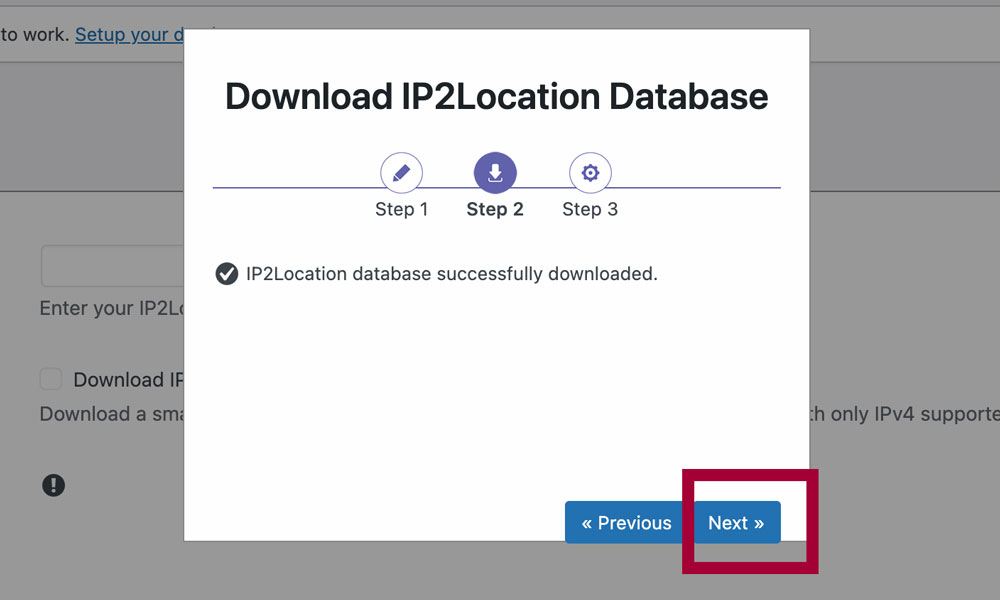Select the bold "Step 2" label
This screenshot has width=1000, height=600.
(495, 209)
